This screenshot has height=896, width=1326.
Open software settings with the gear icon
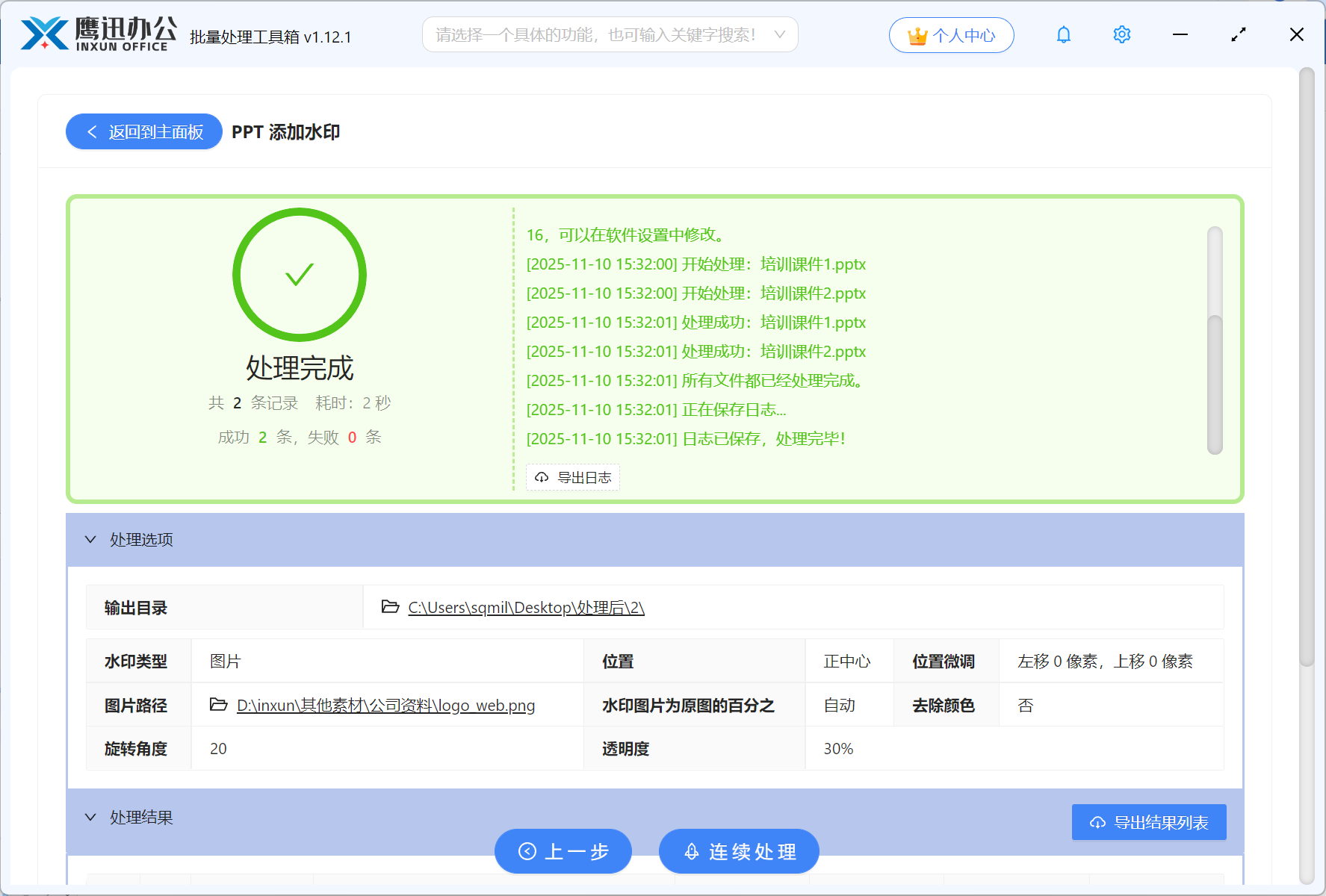pos(1121,34)
